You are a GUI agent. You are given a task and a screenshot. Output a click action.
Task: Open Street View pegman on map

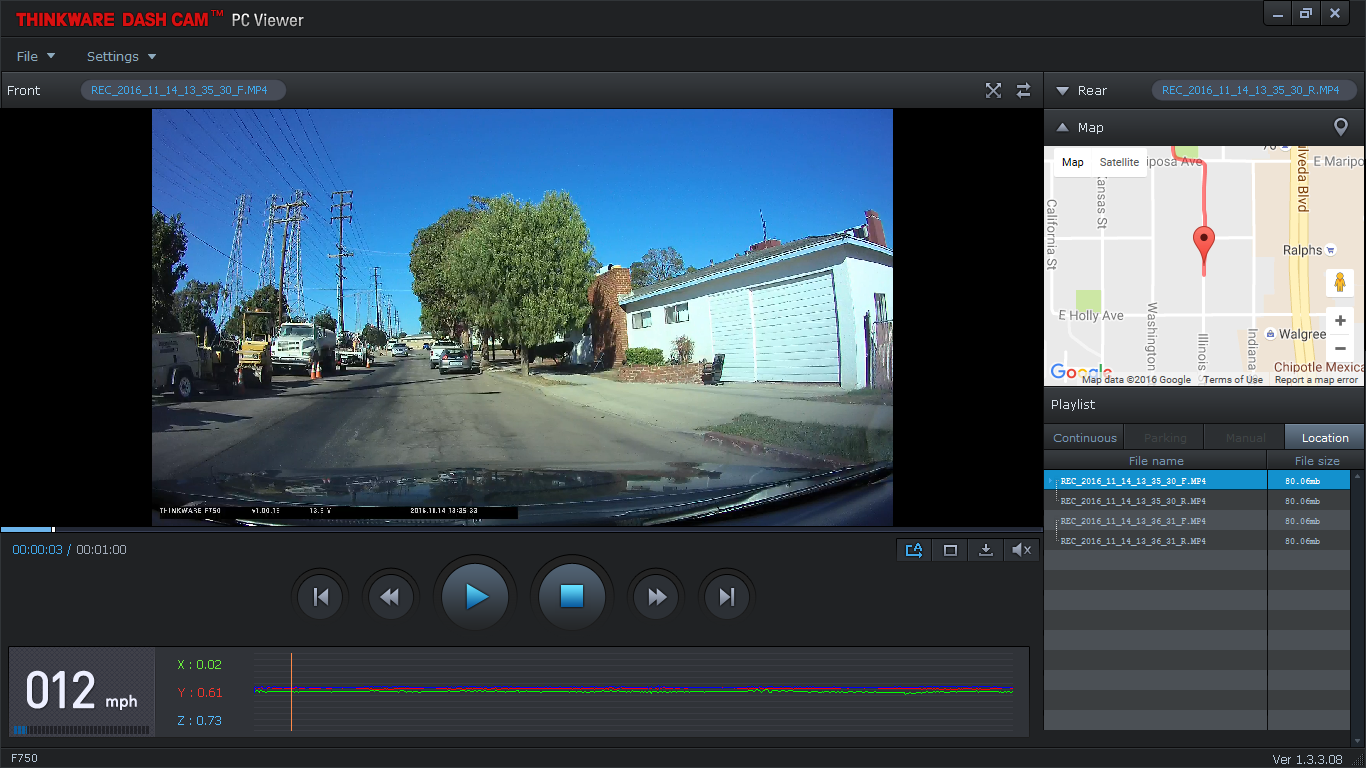pos(1340,283)
